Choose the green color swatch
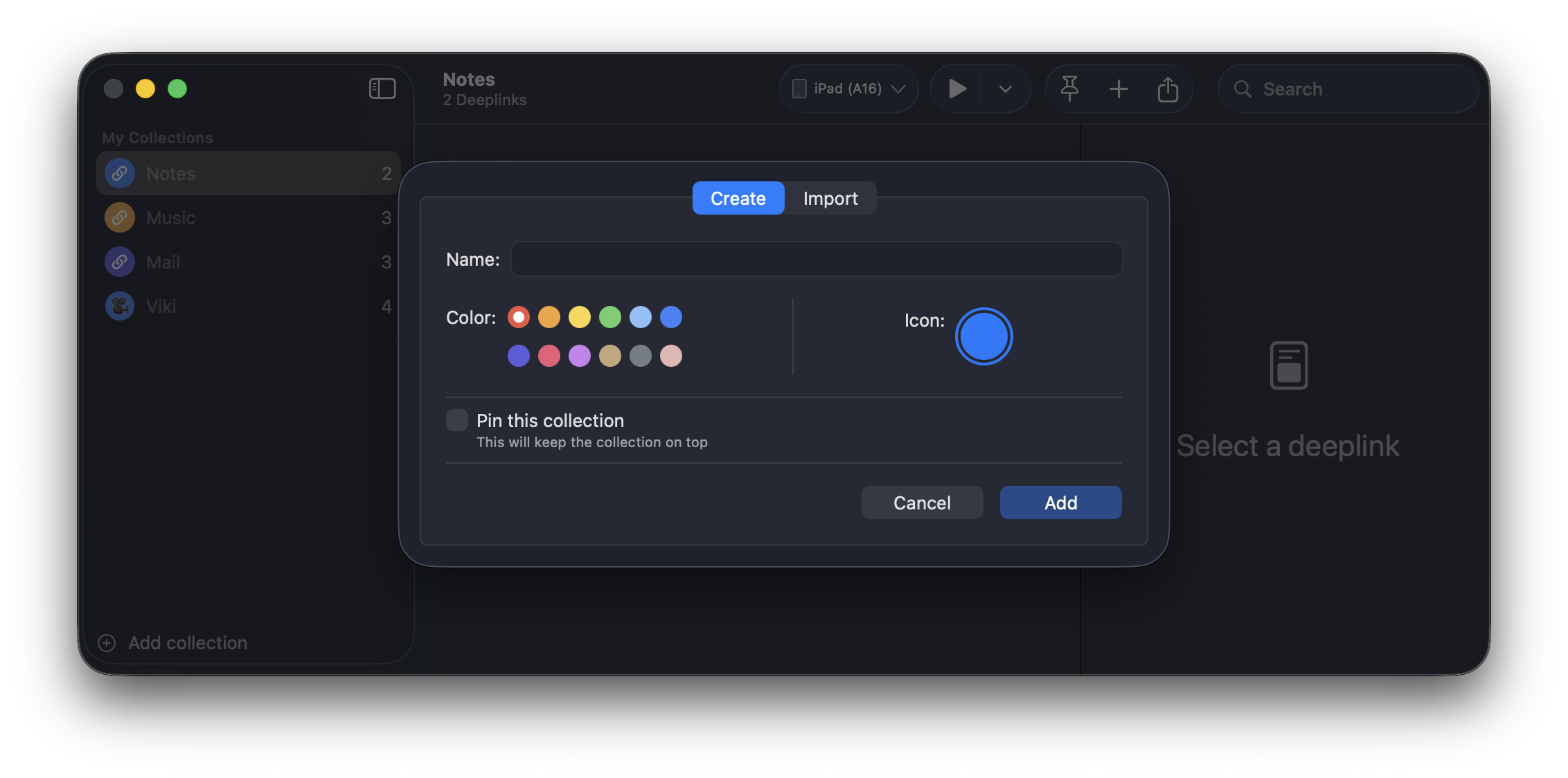 pyautogui.click(x=610, y=317)
